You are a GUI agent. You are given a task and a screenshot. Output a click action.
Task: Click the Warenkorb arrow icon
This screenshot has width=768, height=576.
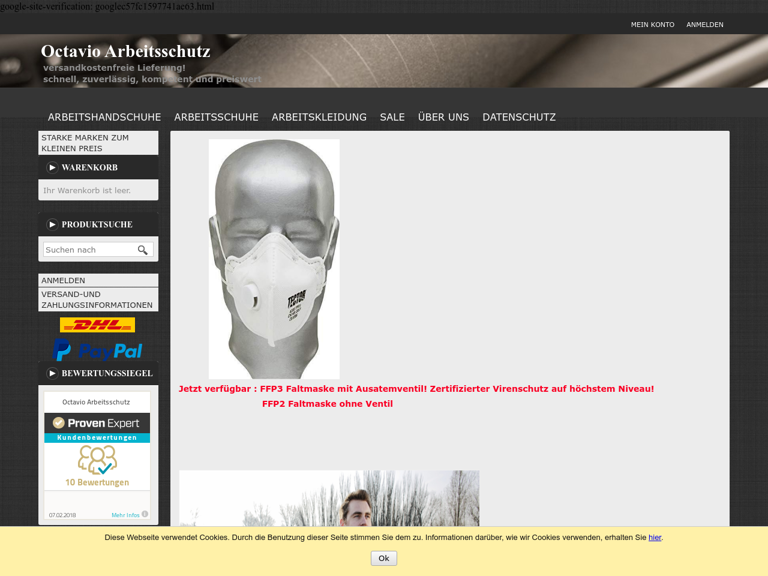coord(52,168)
